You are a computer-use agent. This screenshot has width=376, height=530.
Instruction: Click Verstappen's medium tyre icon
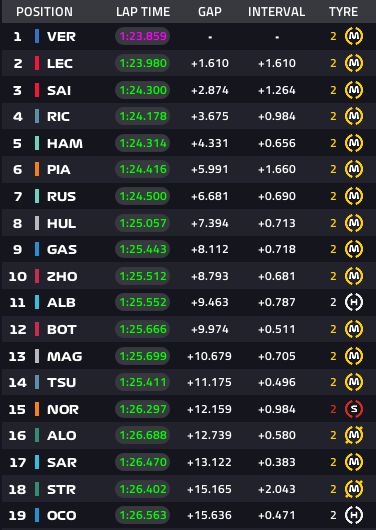click(354, 36)
